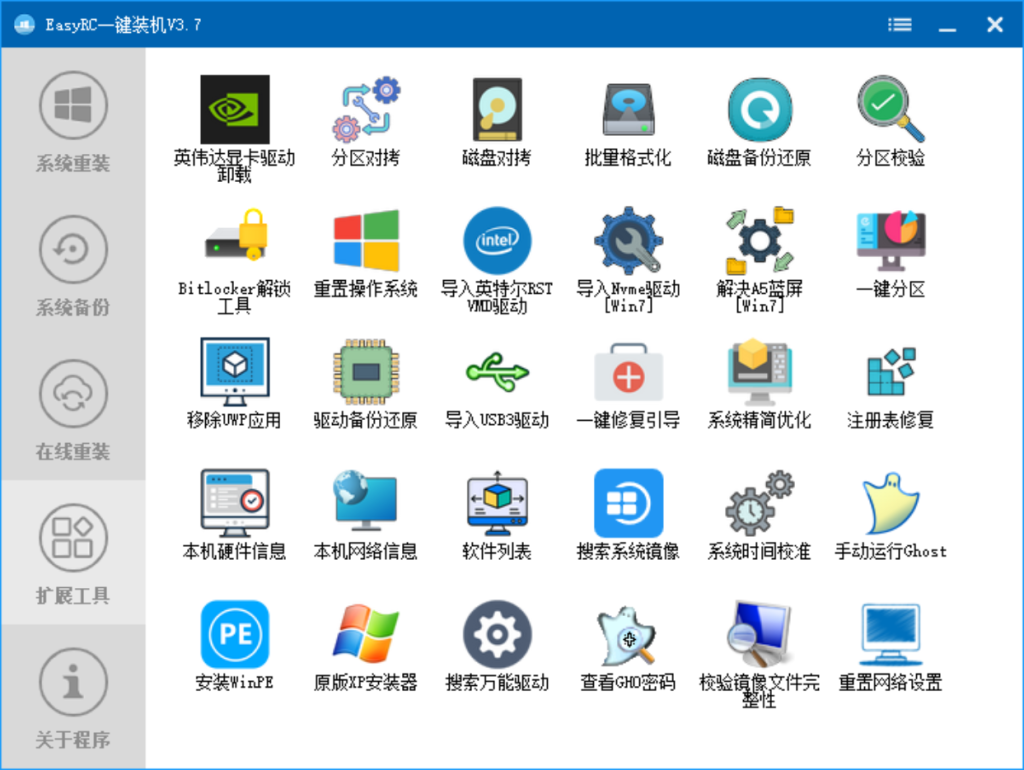1024x770 pixels.
Task: Launch the NVIDIA graphics driver uninstaller (英伟达显卡驱动卸载)
Action: [234, 110]
